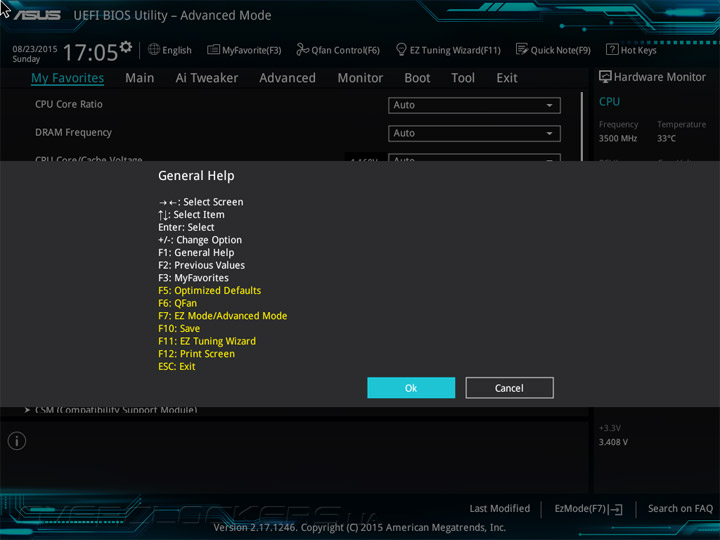Click the 08/23/2015 date text
Screen dimensions: 720x540
pos(34,49)
